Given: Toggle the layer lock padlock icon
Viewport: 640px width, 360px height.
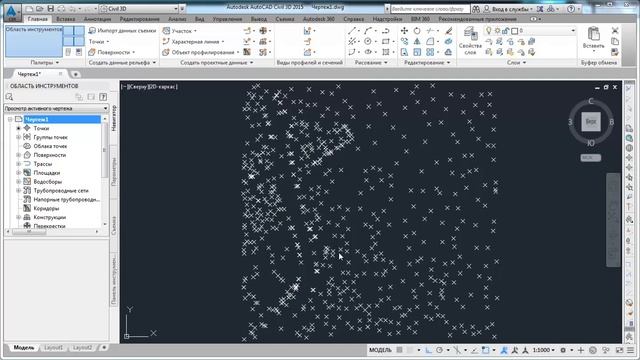Looking at the screenshot, I should 505,31.
